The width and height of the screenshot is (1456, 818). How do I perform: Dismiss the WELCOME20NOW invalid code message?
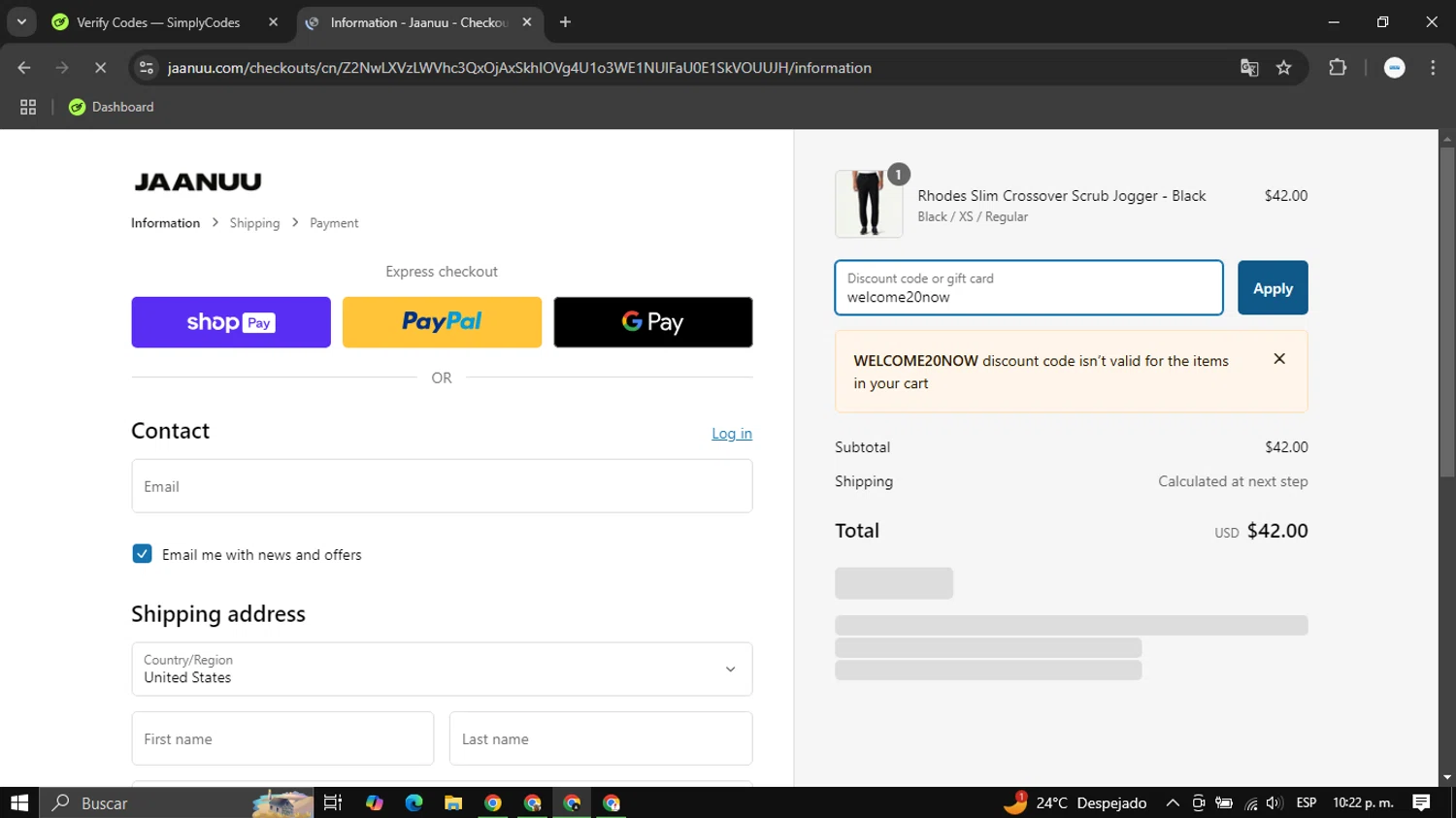click(1279, 359)
